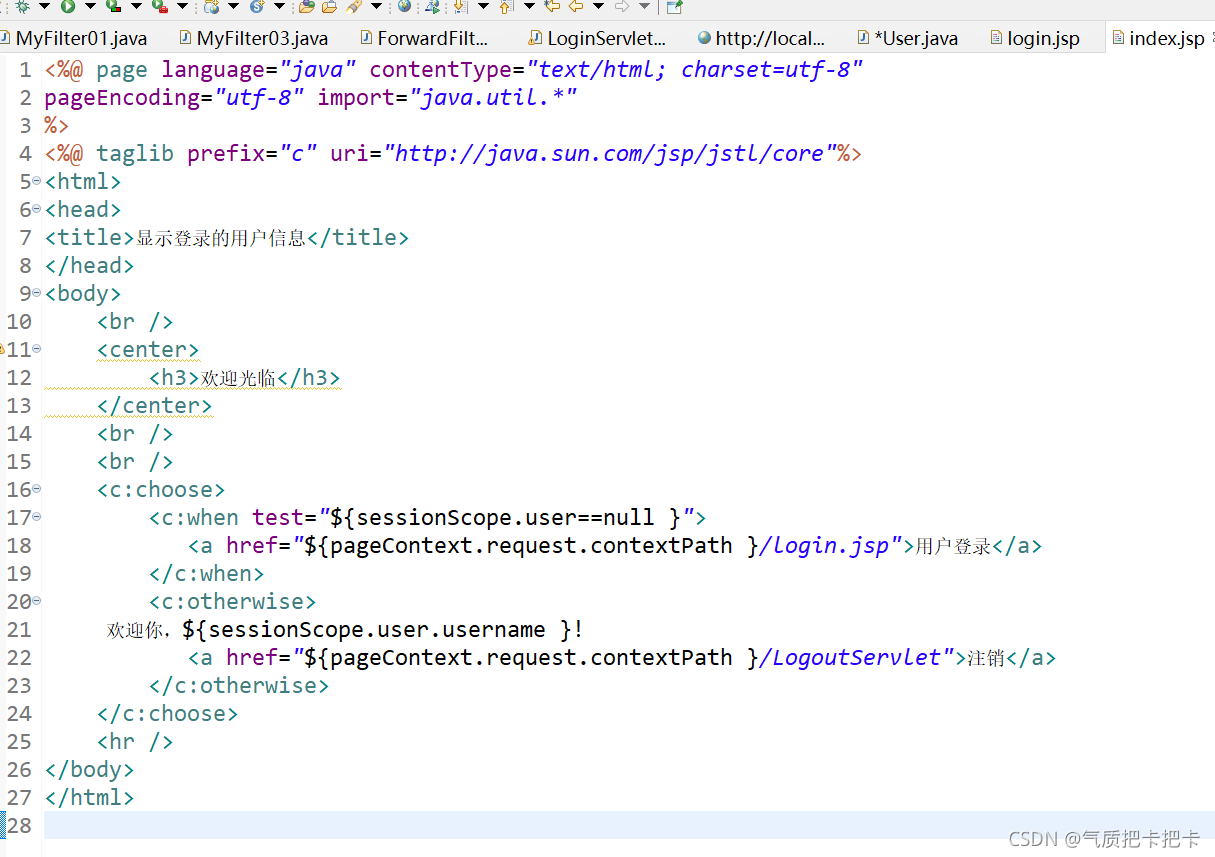Viewport: 1215px width, 857px height.
Task: Click the title text 显示登录的用户信息
Action: coord(221,238)
